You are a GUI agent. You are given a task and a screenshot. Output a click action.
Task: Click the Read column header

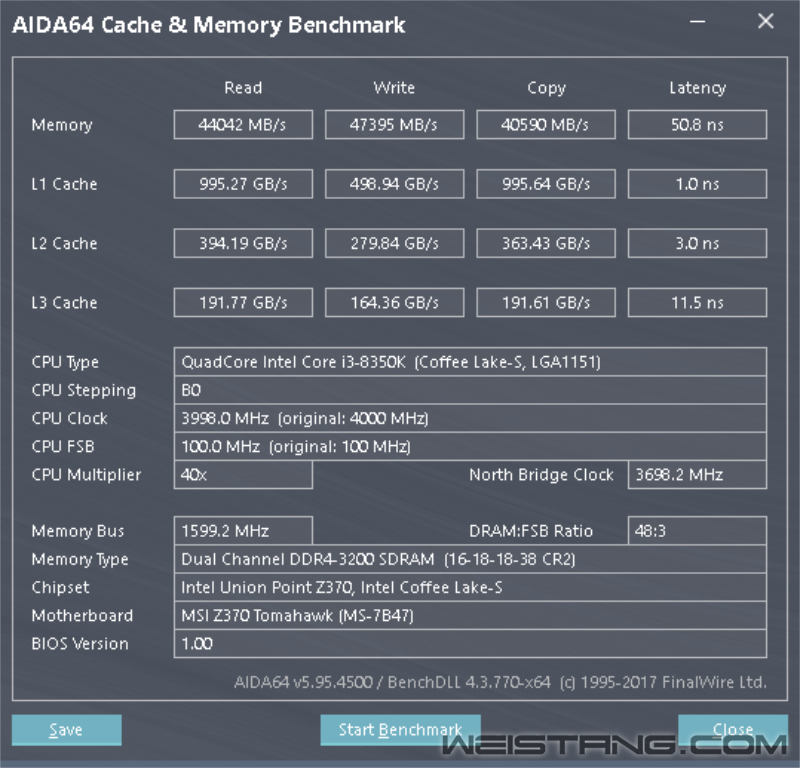pos(243,88)
